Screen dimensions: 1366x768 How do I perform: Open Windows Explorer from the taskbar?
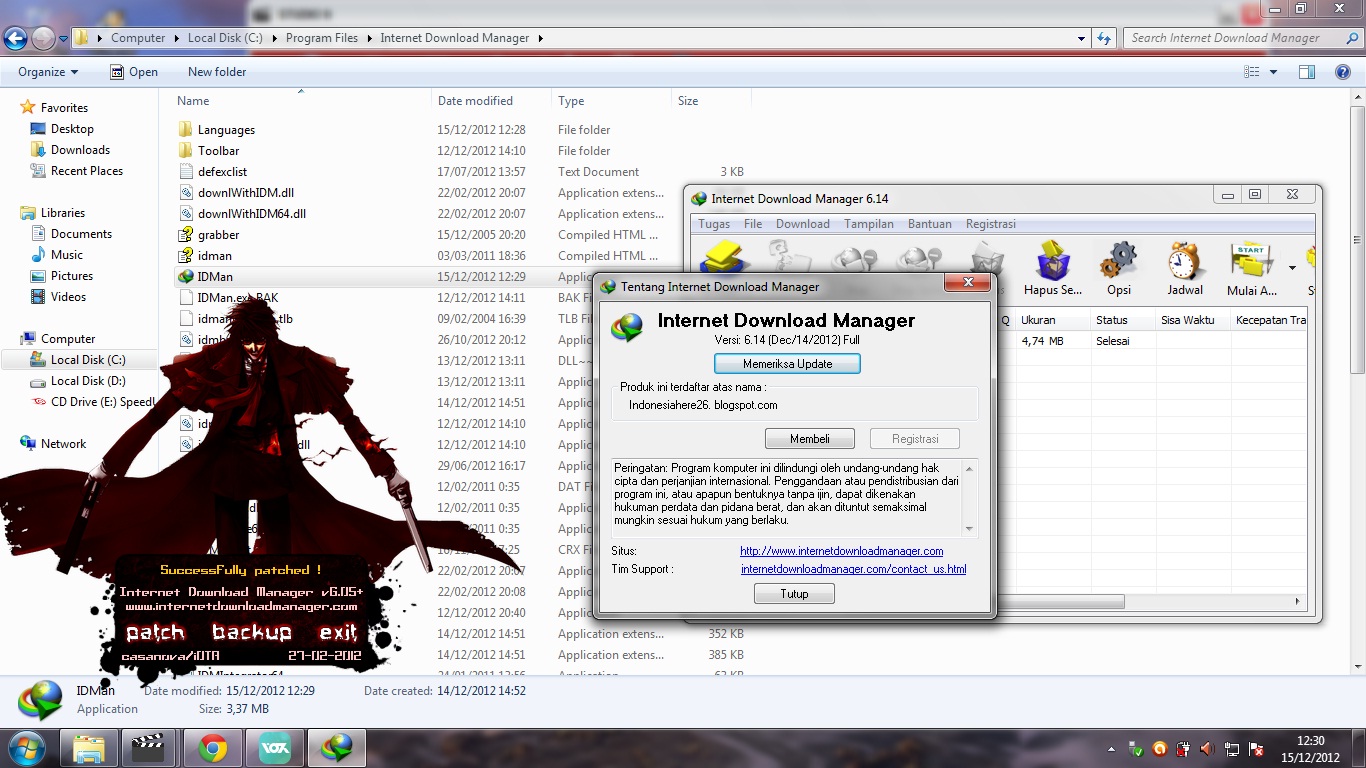(89, 748)
